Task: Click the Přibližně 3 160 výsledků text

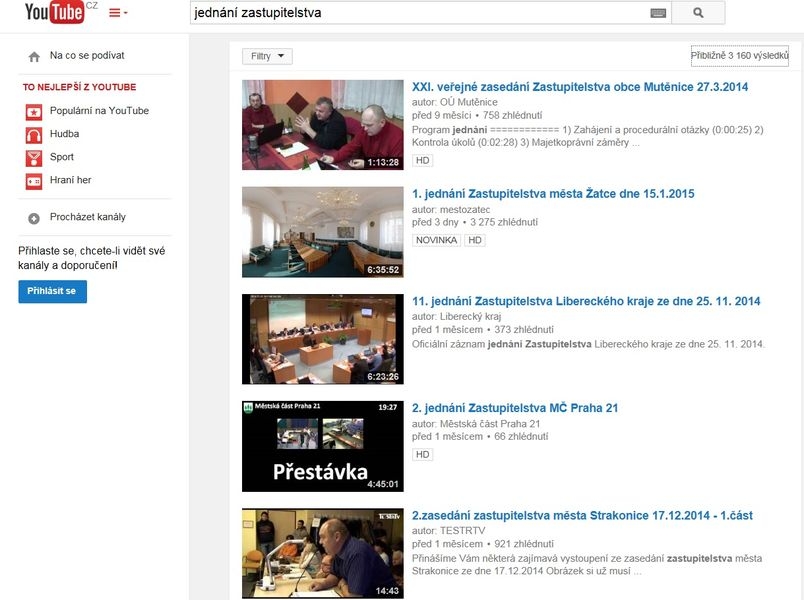Action: [739, 55]
